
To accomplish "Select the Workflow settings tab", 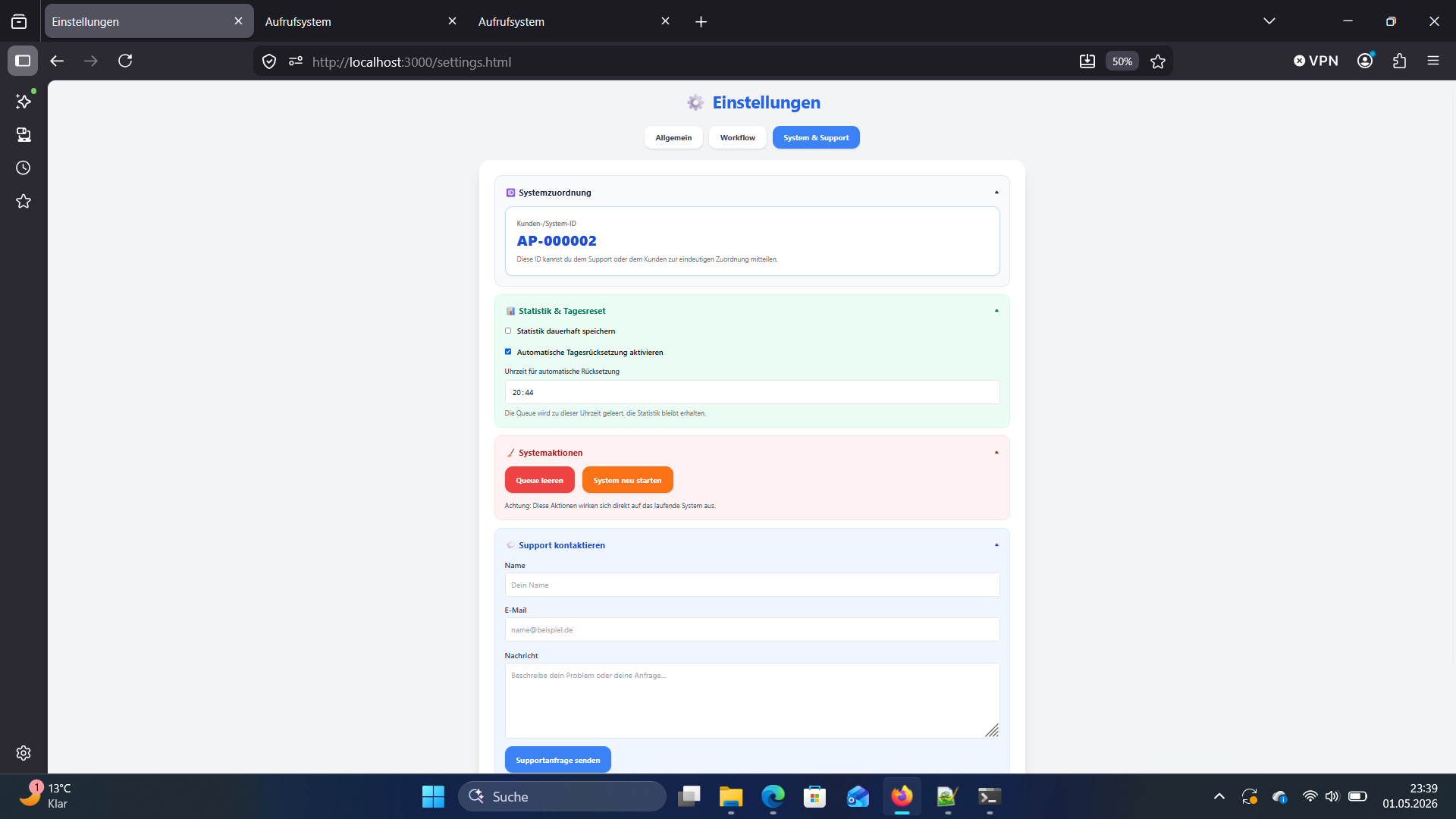I will 737,137.
